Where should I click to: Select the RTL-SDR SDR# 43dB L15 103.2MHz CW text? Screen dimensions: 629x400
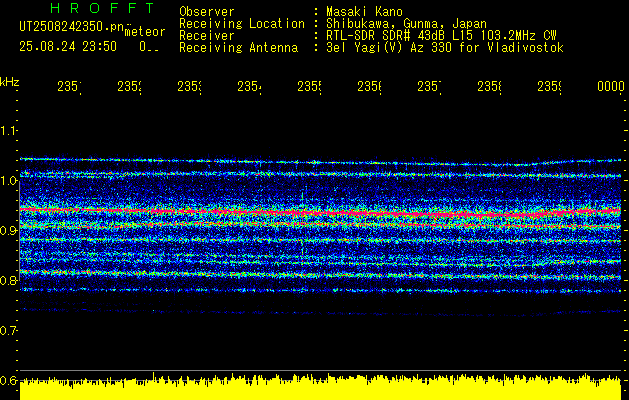[441, 36]
